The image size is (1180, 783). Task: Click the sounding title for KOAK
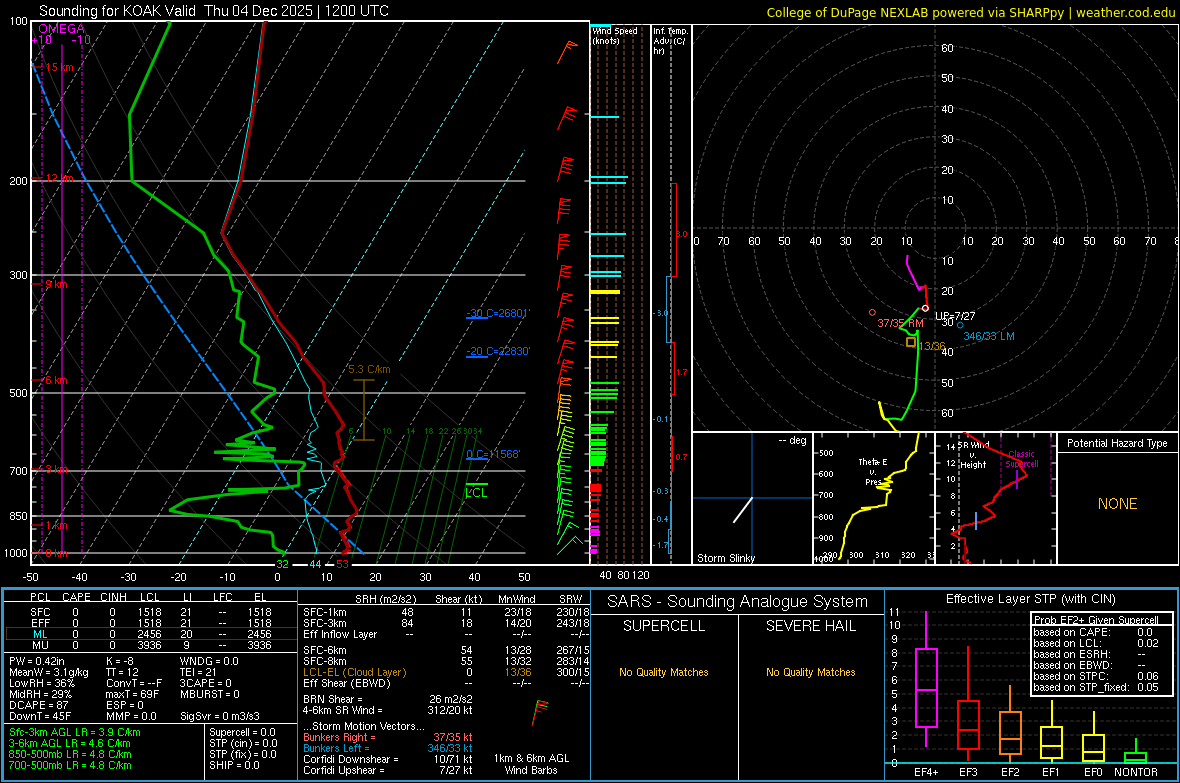(214, 11)
